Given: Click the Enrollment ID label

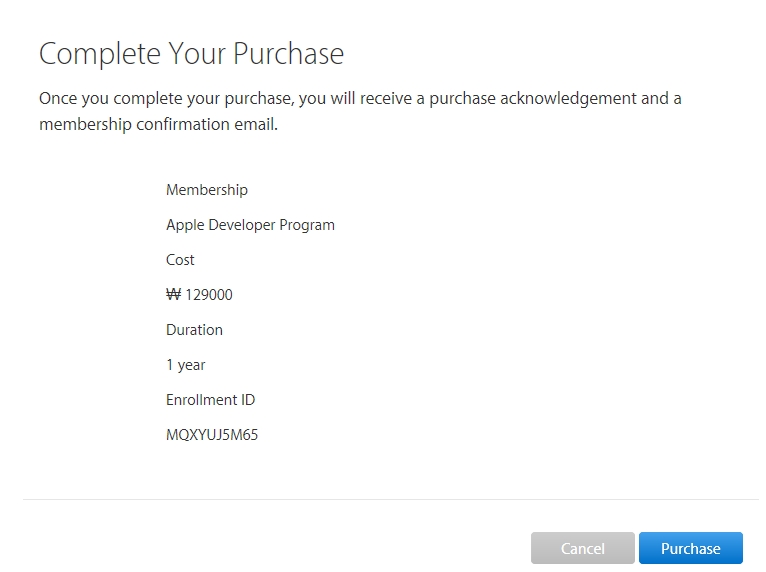Looking at the screenshot, I should point(211,400).
